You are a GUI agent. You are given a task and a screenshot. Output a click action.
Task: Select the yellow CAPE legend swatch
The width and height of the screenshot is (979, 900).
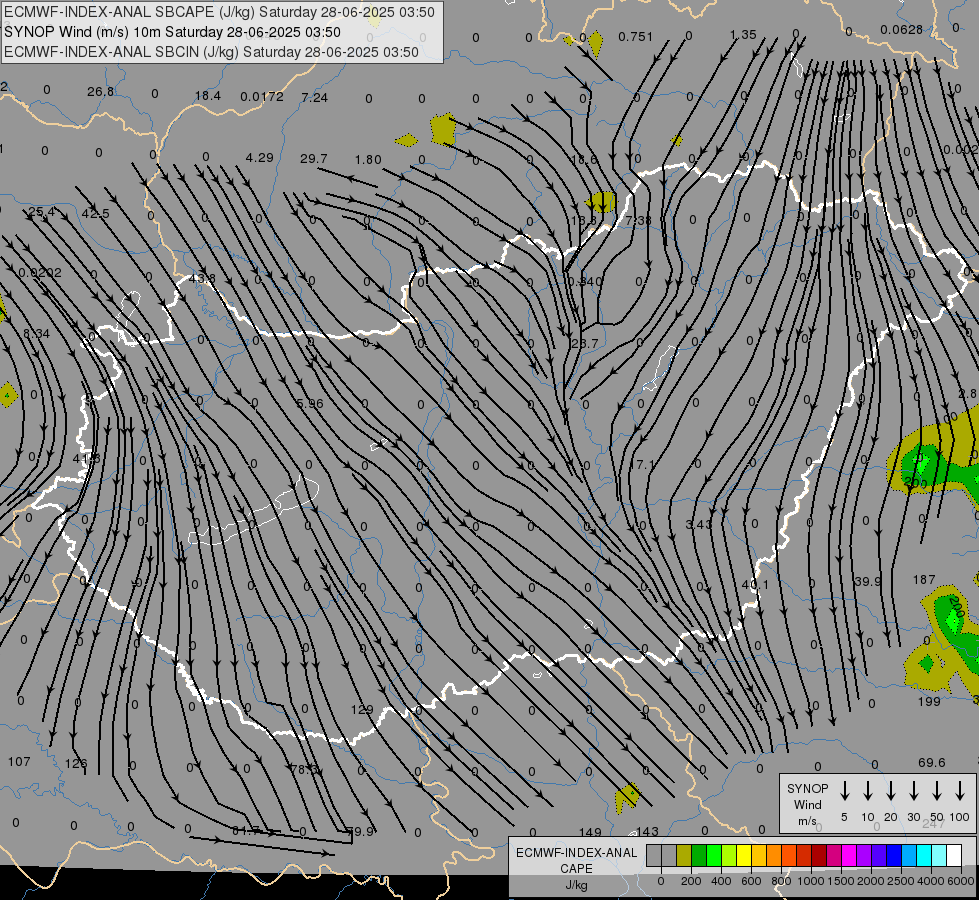tap(744, 856)
